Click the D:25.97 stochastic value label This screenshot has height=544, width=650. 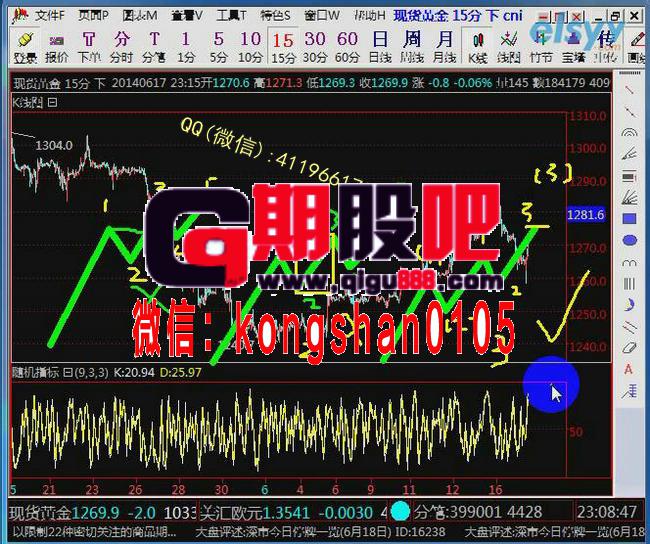tap(181, 372)
